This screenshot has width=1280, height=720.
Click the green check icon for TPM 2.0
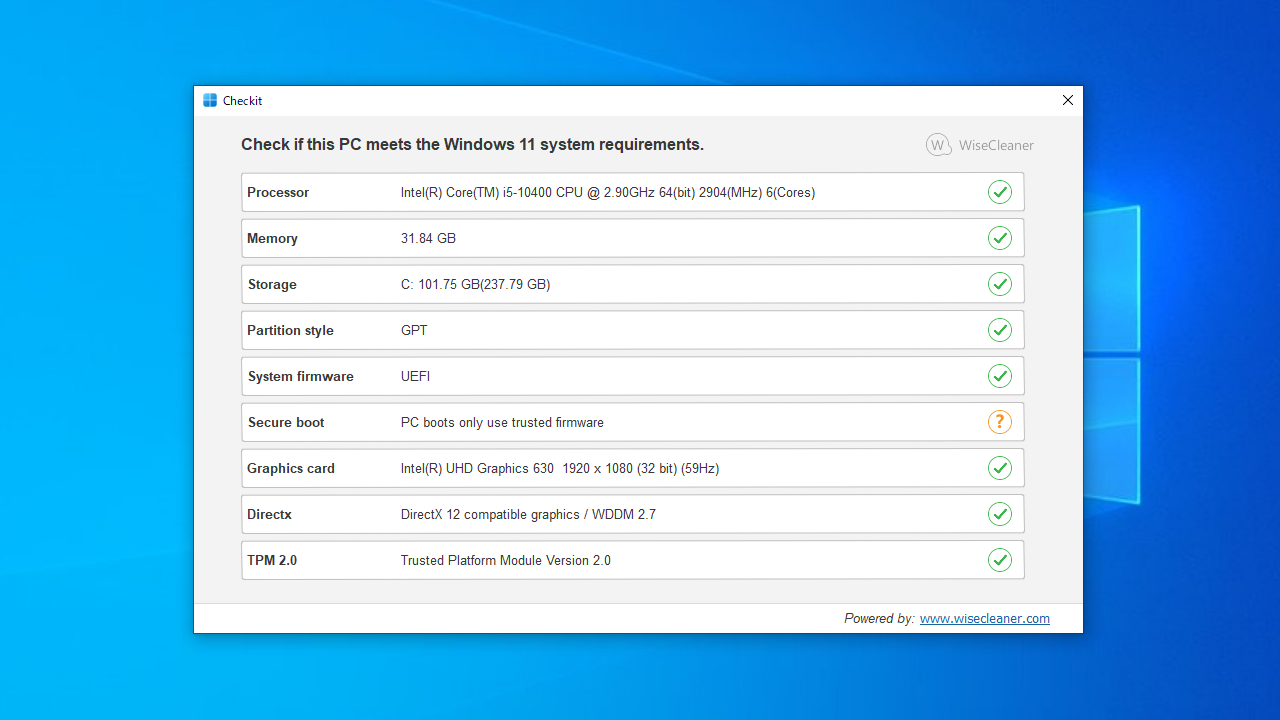tap(999, 560)
